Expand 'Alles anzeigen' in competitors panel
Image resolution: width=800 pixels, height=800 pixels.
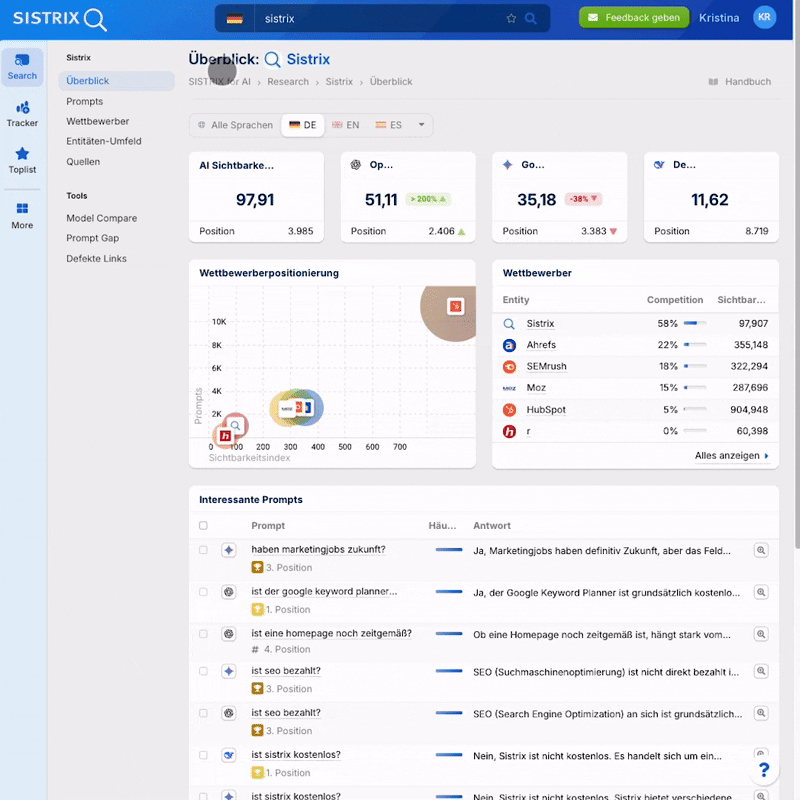732,456
